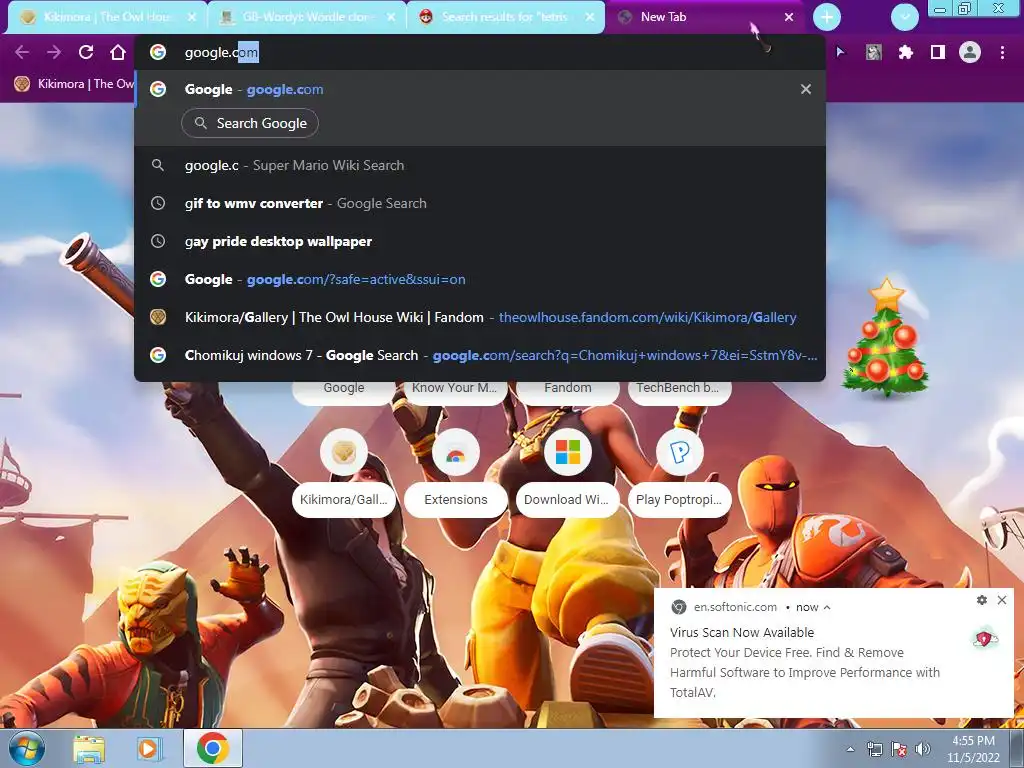Screen dimensions: 1024x768
Task: Go to home page icon
Action: click(x=118, y=52)
